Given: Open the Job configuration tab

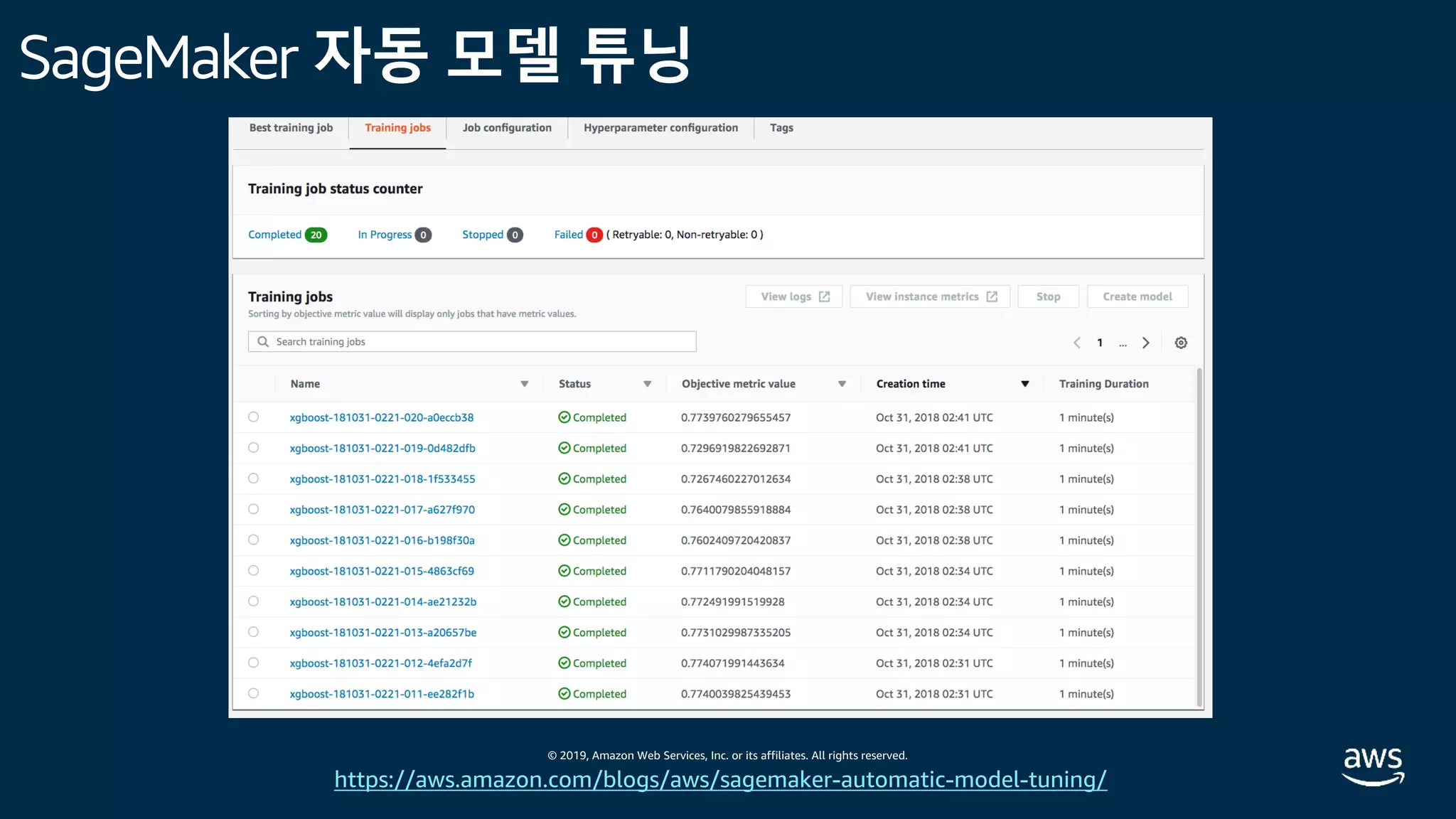Looking at the screenshot, I should 507,128.
